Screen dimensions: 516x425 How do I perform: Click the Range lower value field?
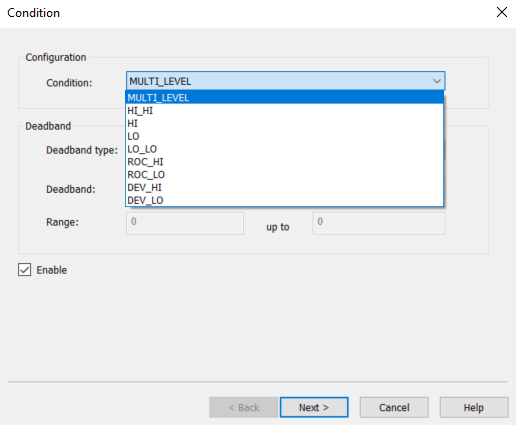point(185,223)
